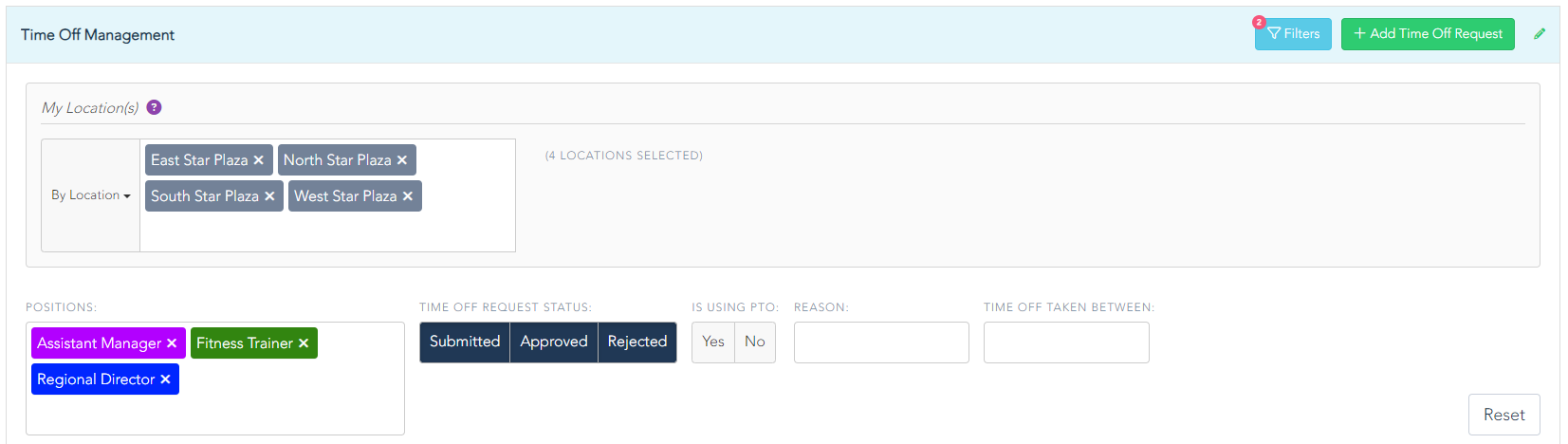
Task: Click the Reason input field
Action: [x=881, y=342]
